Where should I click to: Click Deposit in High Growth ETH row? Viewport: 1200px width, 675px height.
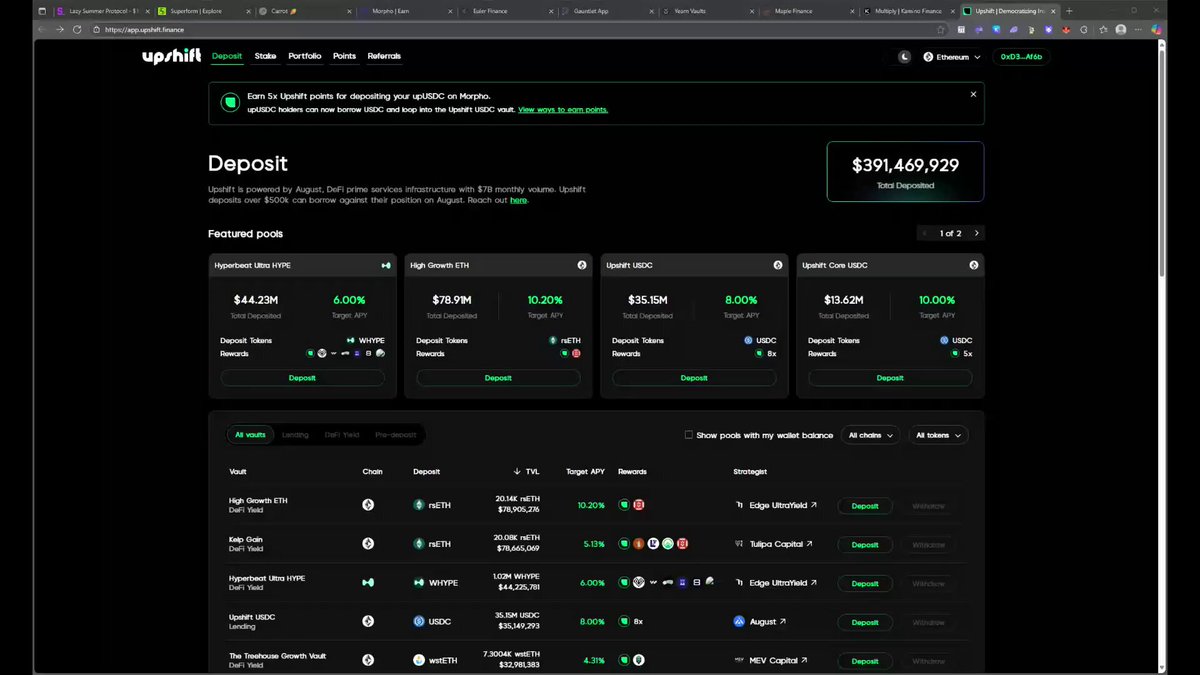[865, 506]
